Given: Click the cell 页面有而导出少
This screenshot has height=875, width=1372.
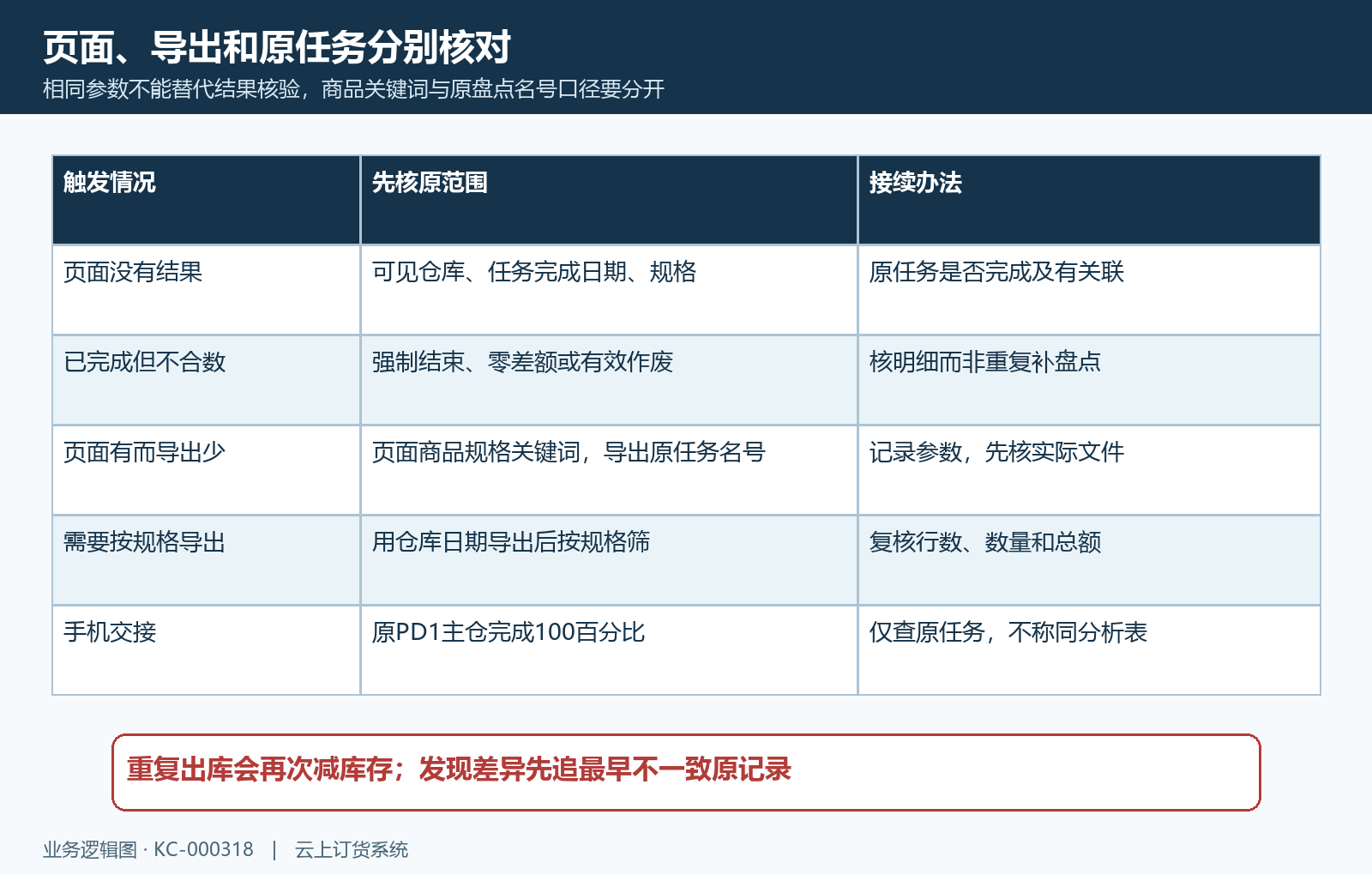Looking at the screenshot, I should pyautogui.click(x=206, y=470).
